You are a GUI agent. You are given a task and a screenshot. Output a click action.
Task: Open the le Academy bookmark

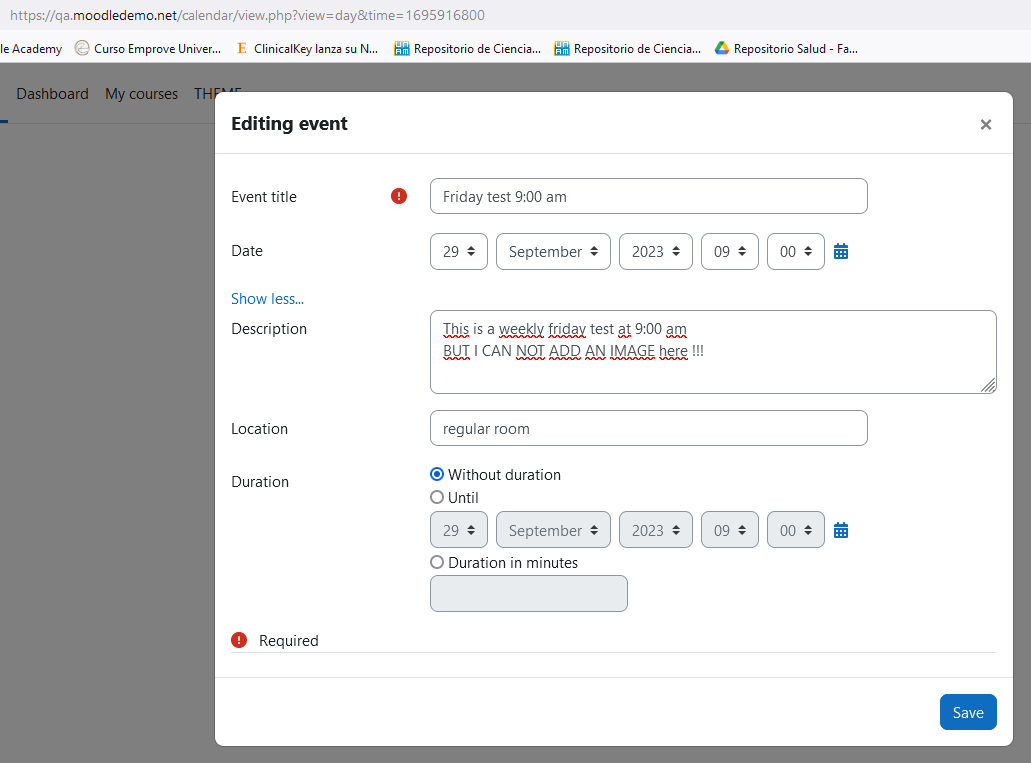31,49
